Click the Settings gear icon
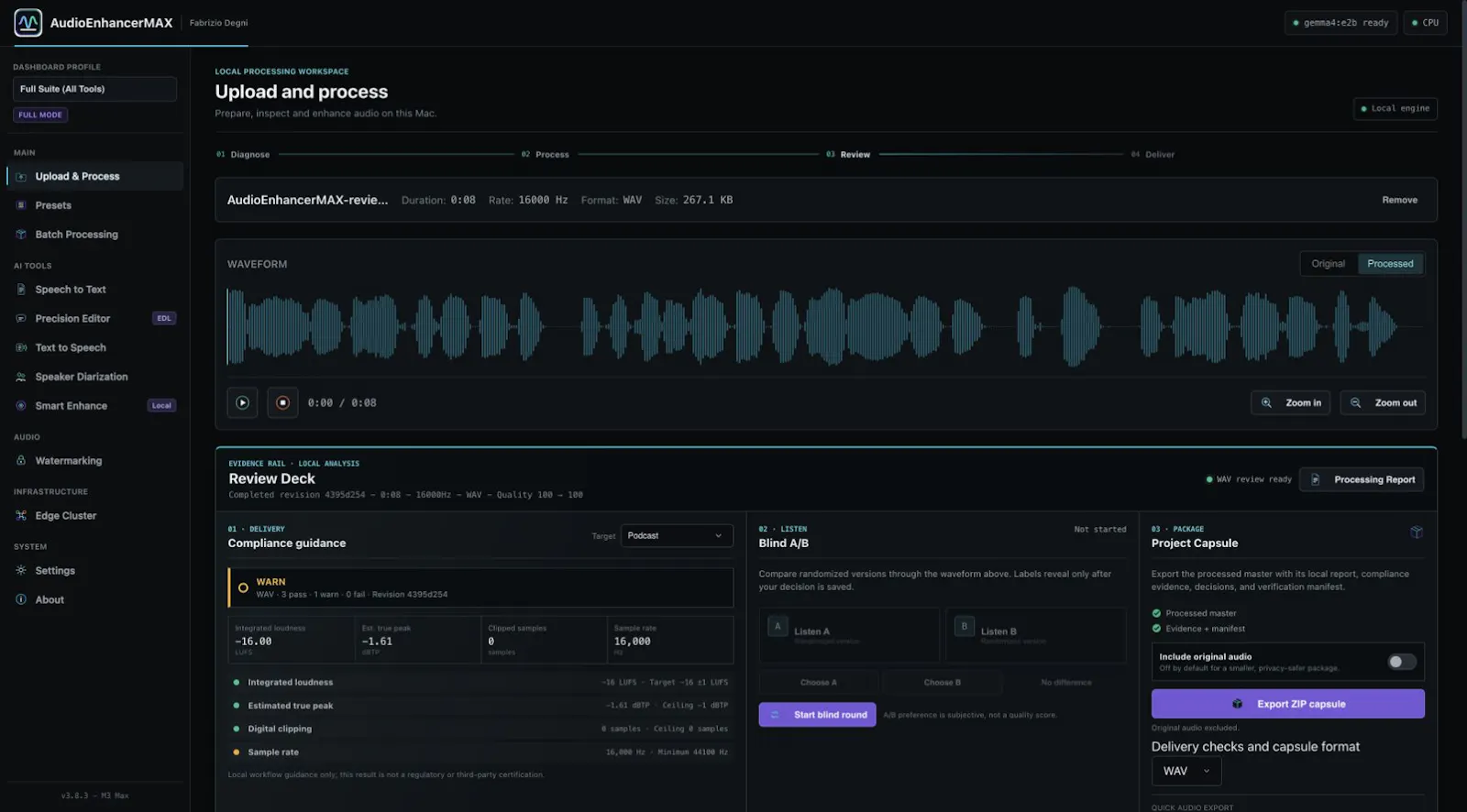This screenshot has width=1467, height=812. [21, 570]
